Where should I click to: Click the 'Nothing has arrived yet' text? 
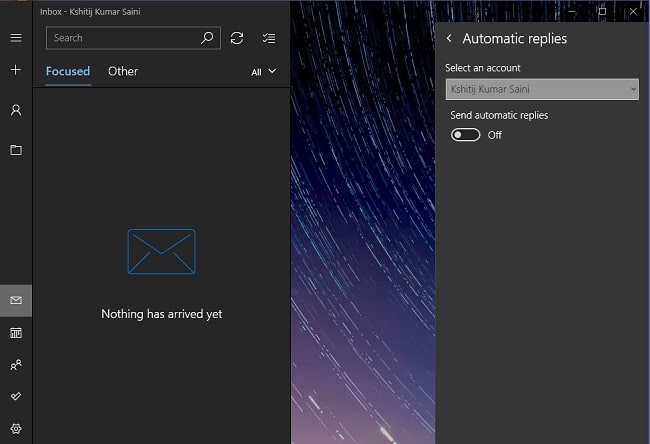162,314
